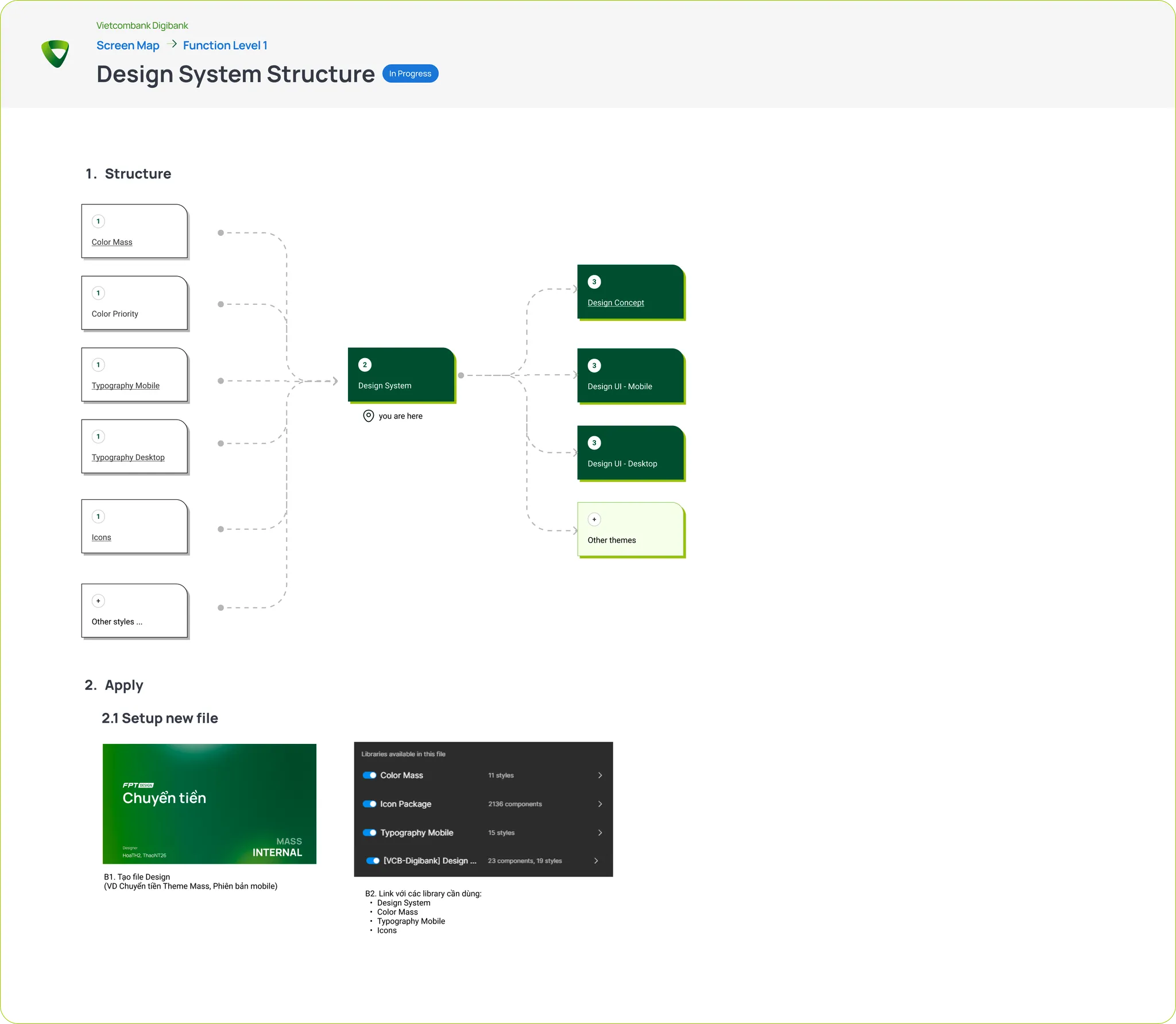Image resolution: width=1176 pixels, height=1024 pixels.
Task: Click the Chuyển tiền cover thumbnail
Action: pyautogui.click(x=210, y=804)
